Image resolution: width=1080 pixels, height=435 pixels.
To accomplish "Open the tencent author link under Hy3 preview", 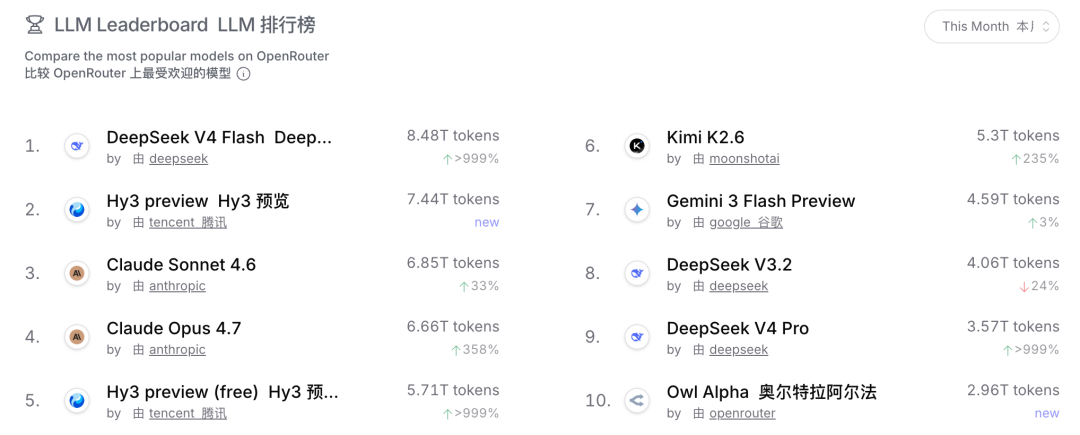I will click(188, 222).
